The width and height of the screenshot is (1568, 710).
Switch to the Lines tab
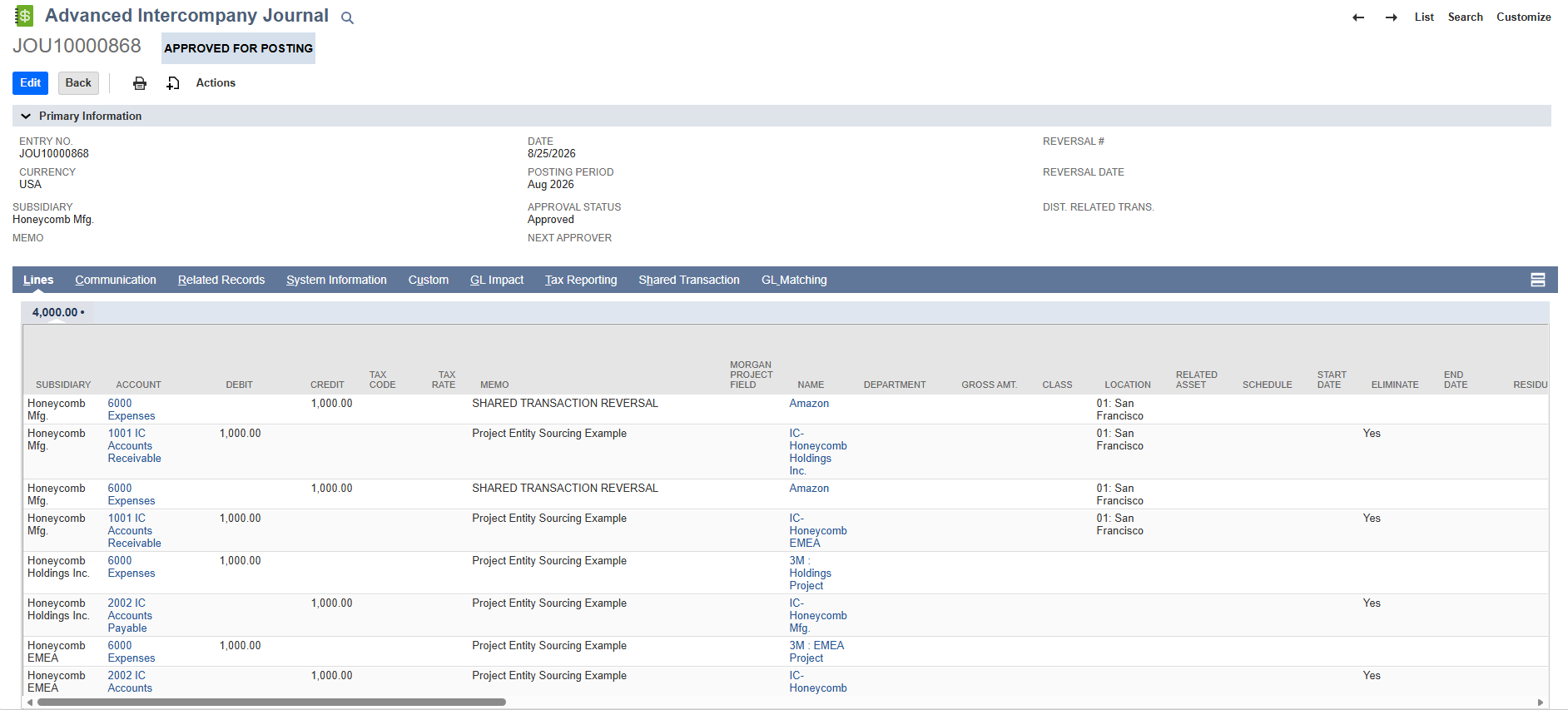(38, 280)
